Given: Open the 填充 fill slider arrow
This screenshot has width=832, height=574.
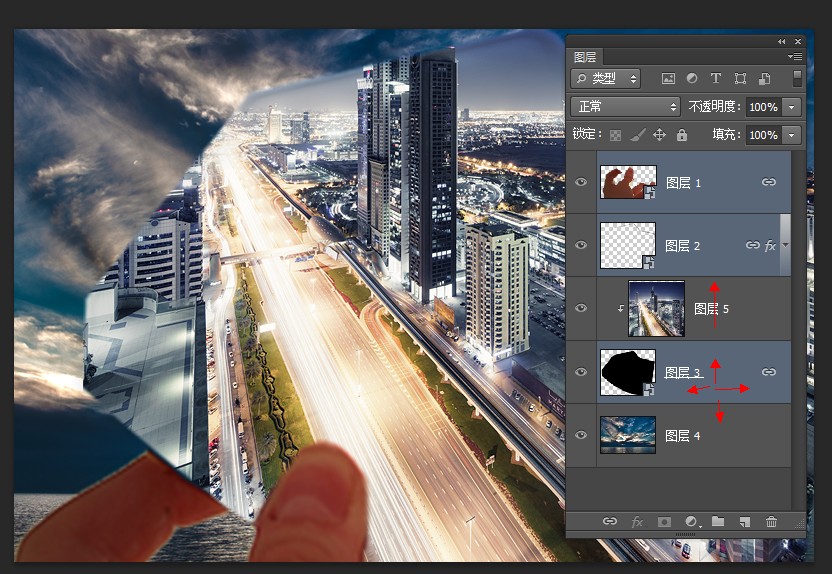Looking at the screenshot, I should pos(792,135).
